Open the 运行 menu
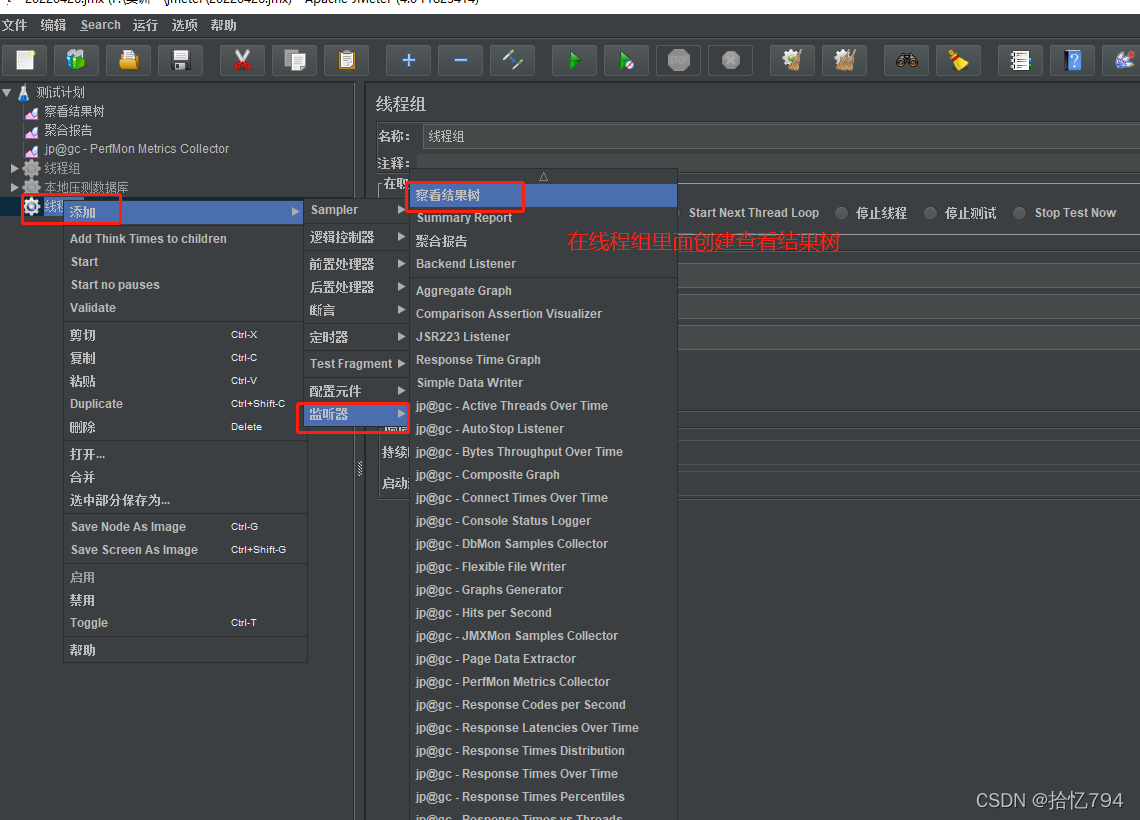The image size is (1140, 820). (145, 25)
